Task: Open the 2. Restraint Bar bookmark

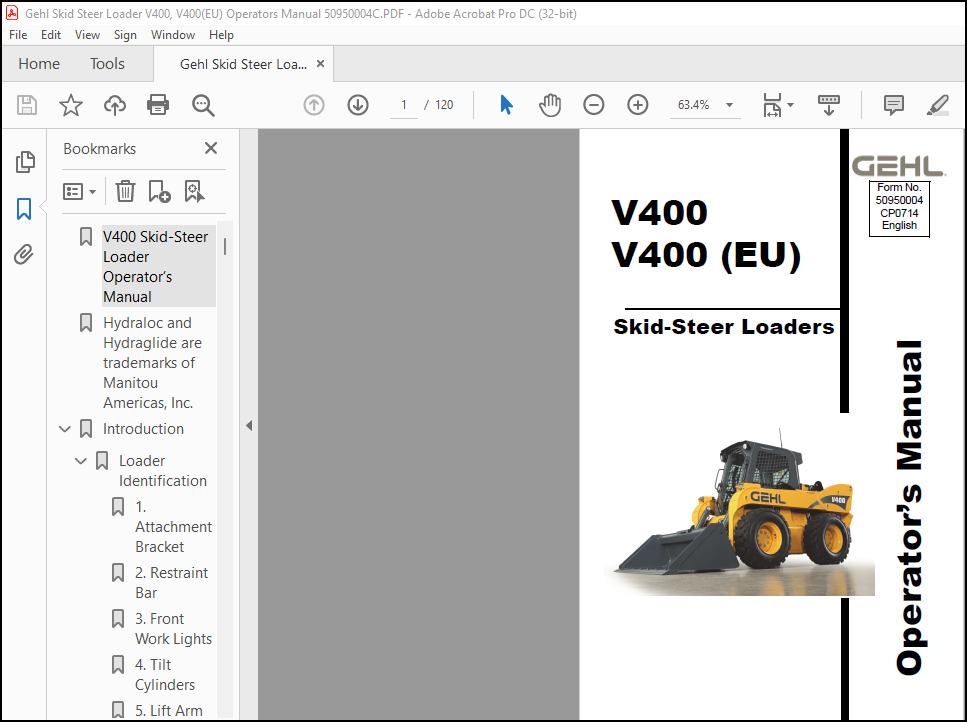Action: pos(171,583)
